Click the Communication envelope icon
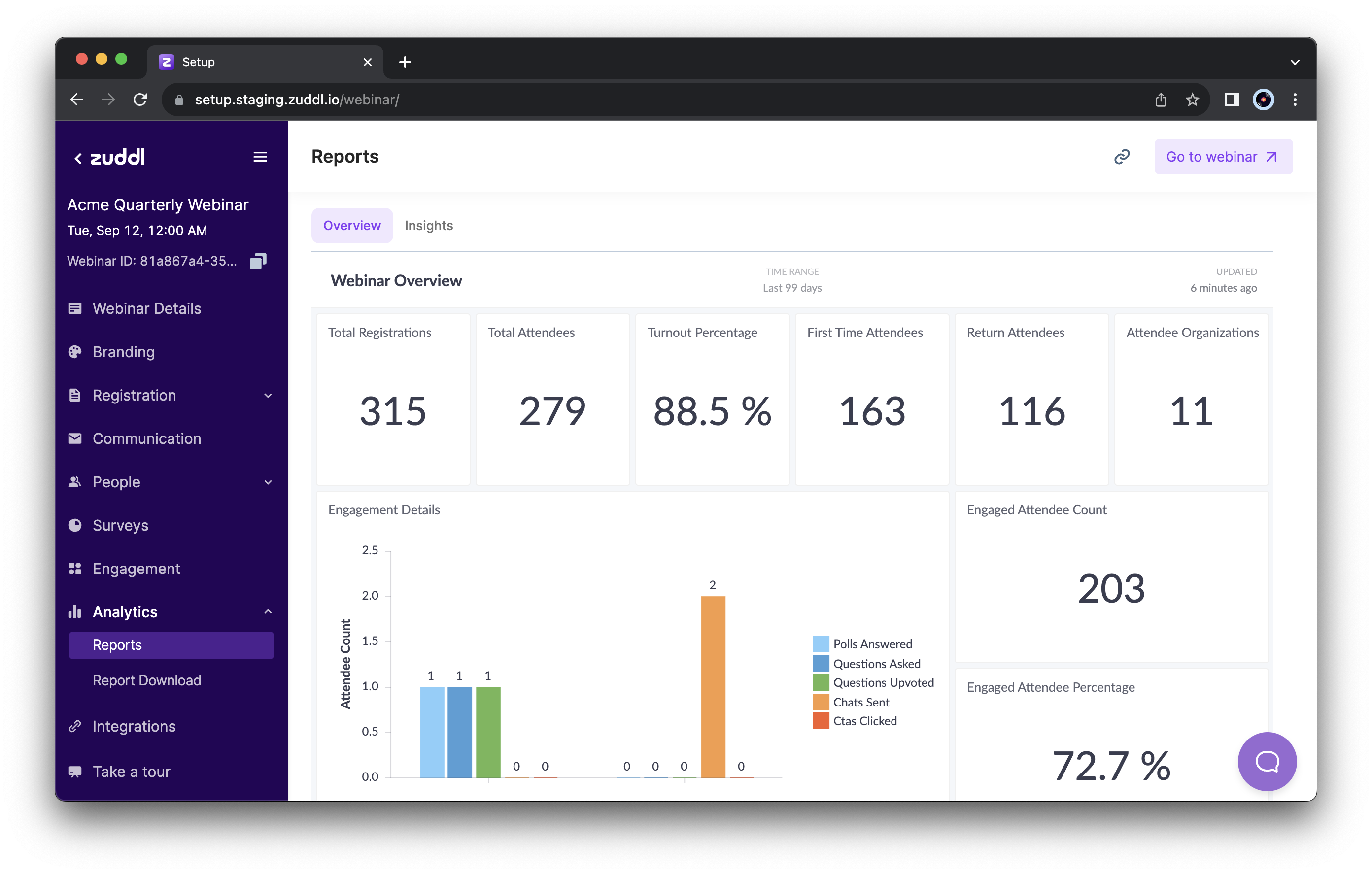Viewport: 1372px width, 874px height. (x=76, y=438)
